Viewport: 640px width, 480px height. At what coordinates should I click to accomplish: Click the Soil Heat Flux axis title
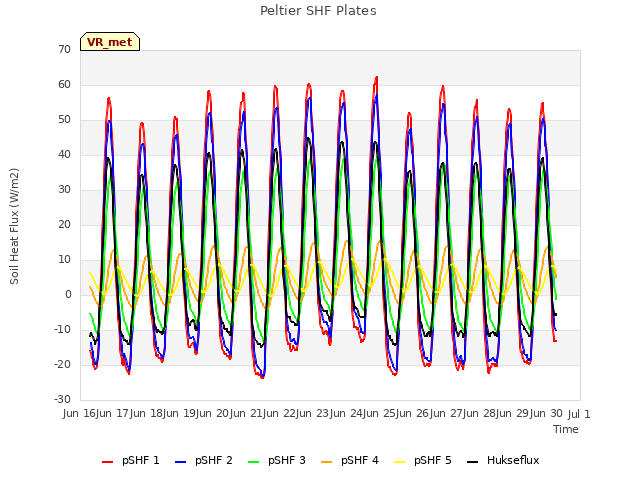(14, 226)
